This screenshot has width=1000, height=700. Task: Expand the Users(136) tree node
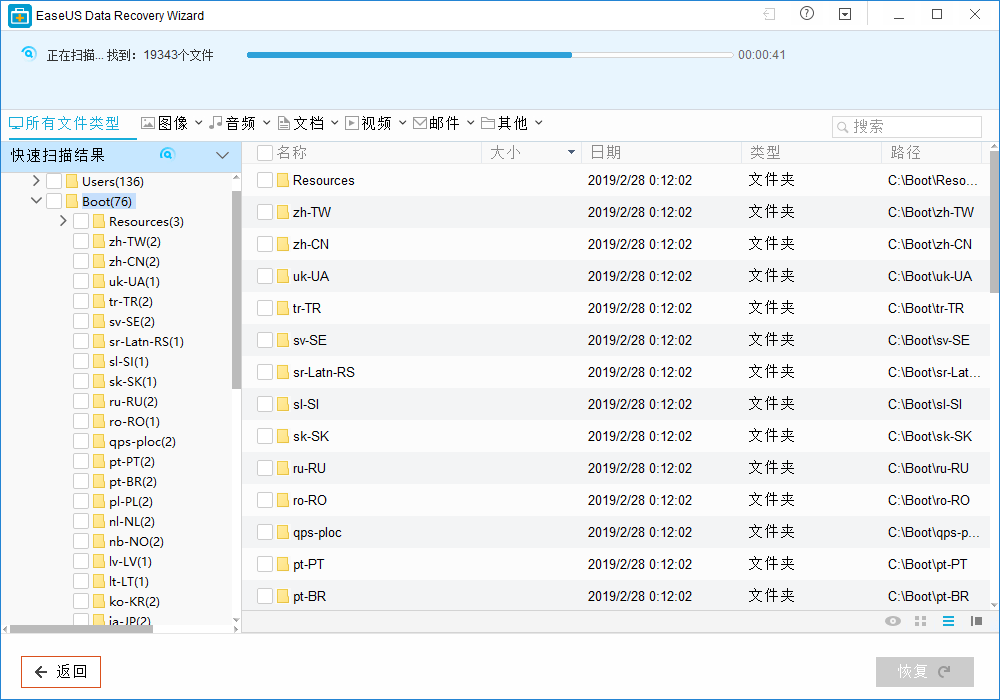click(36, 181)
